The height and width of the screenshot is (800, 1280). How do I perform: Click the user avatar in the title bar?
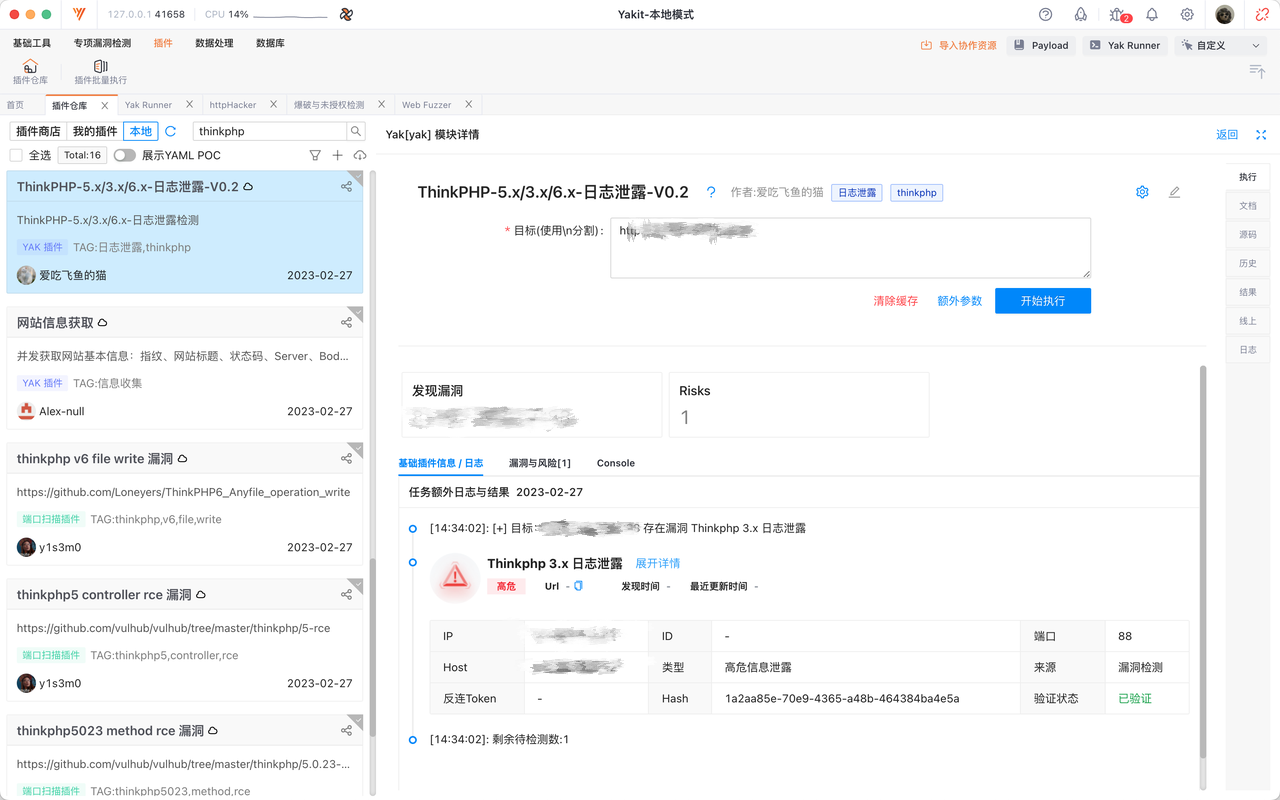(x=1225, y=15)
